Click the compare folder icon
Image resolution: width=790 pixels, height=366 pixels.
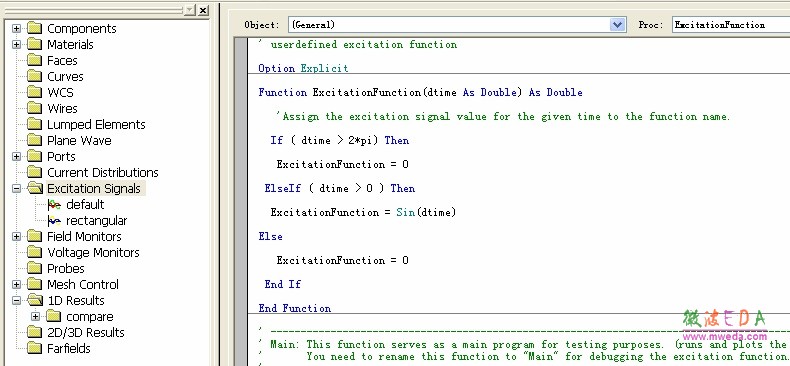(x=54, y=317)
